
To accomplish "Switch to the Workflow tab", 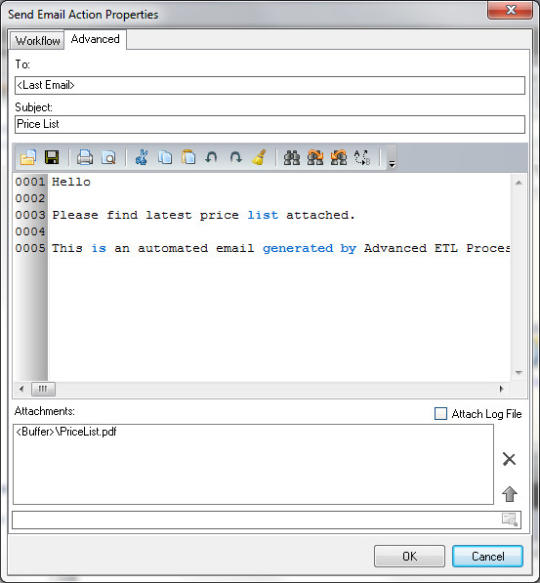I will click(x=38, y=41).
